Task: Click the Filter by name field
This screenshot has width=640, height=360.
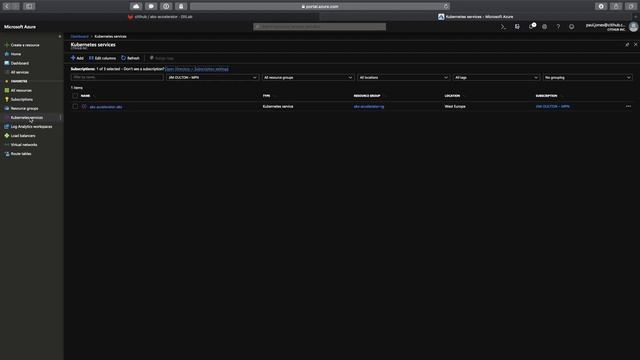Action: [x=117, y=77]
